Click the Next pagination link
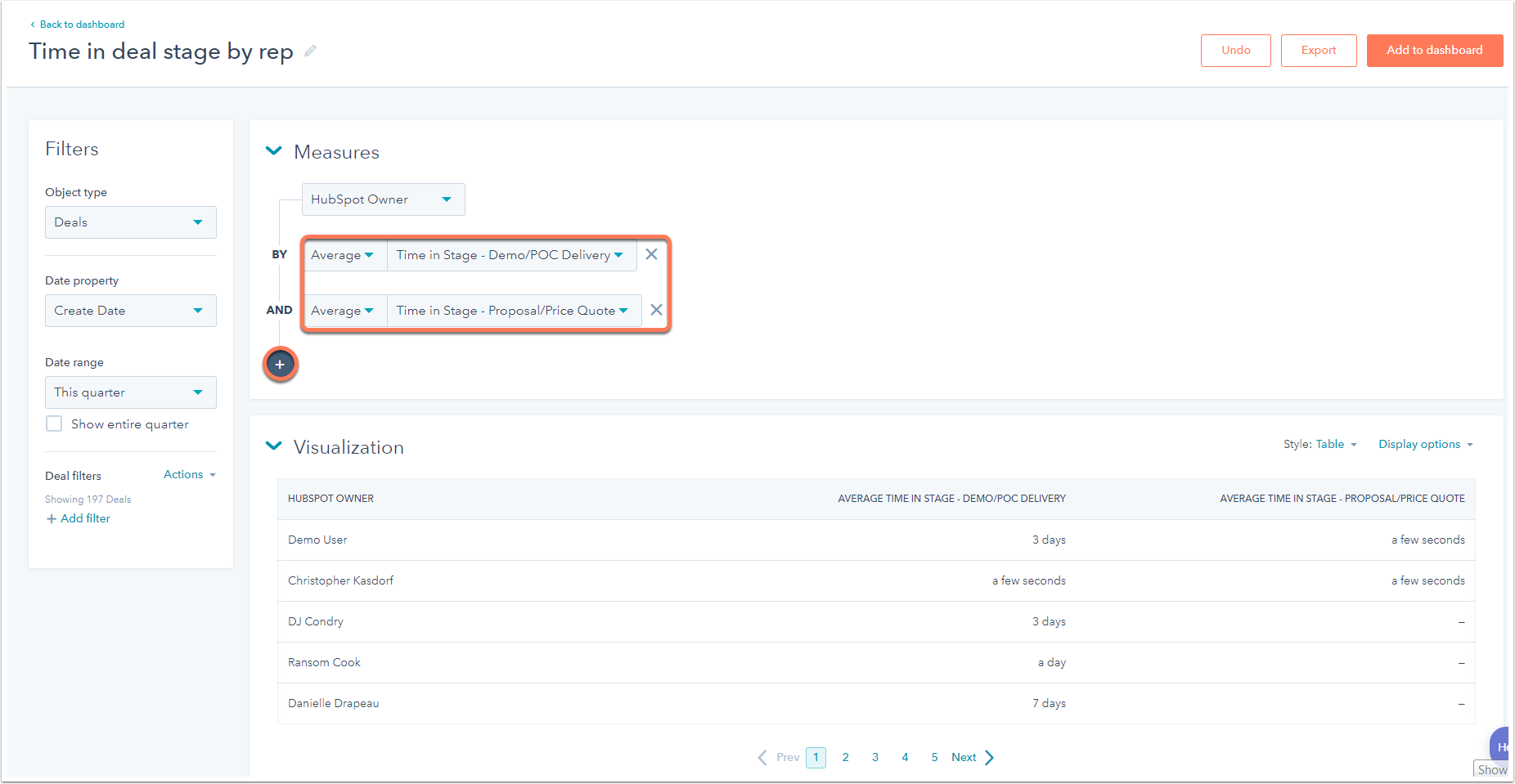 tap(964, 758)
